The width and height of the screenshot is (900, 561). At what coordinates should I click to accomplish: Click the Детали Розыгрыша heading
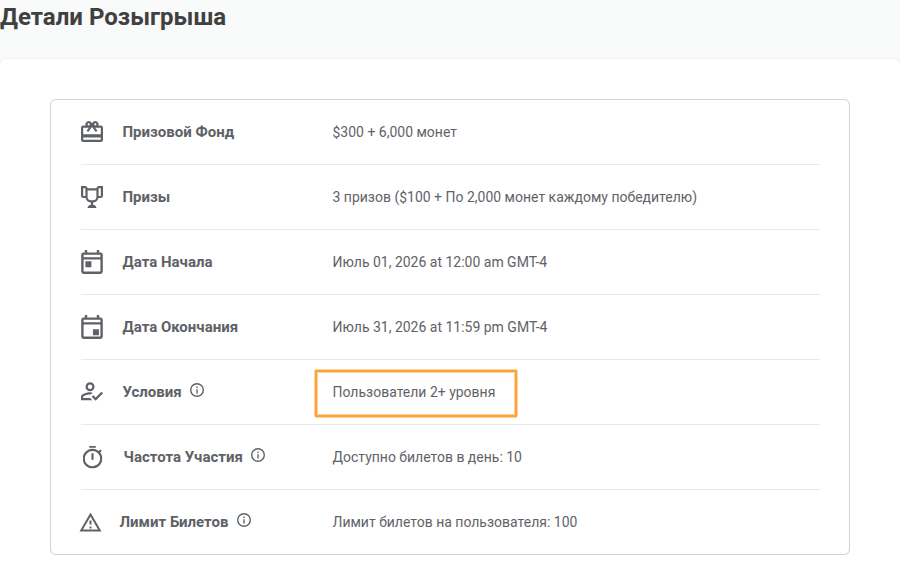[x=112, y=17]
